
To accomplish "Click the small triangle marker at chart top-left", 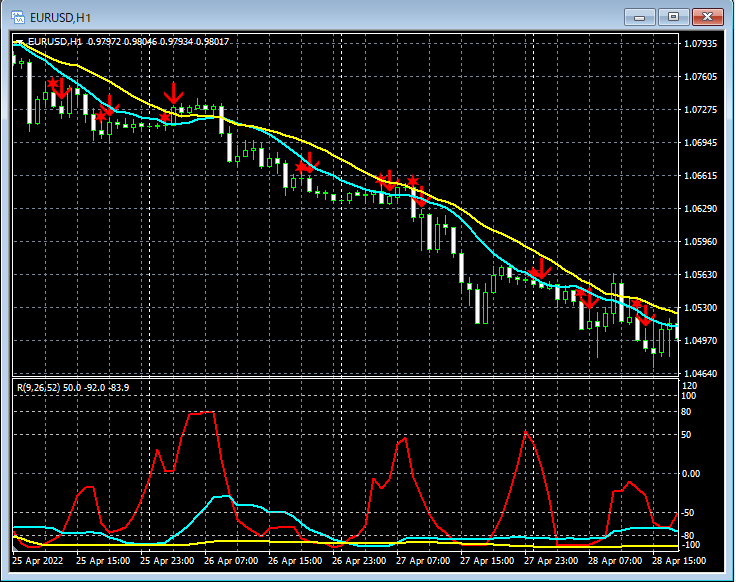I will [21, 42].
